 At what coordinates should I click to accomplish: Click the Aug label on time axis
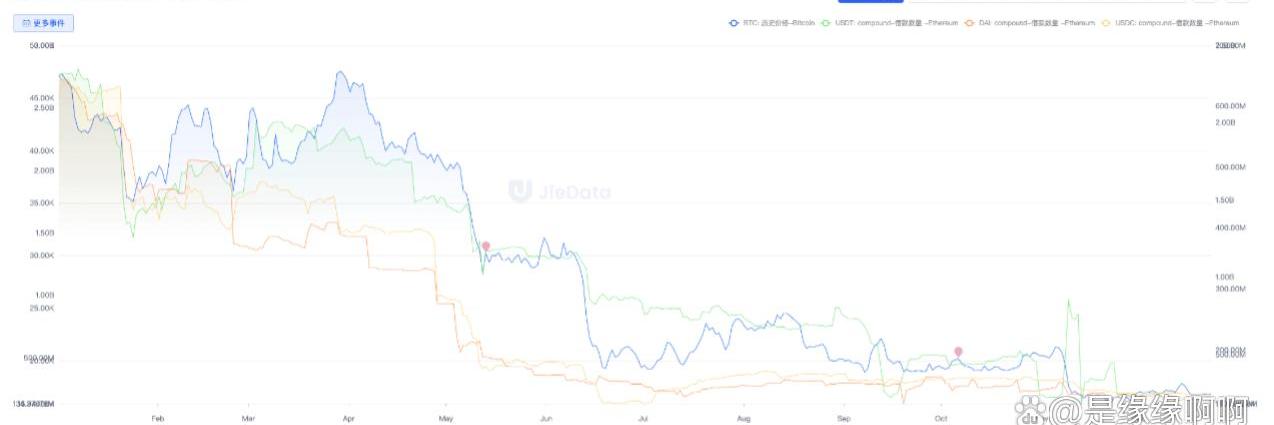[x=743, y=419]
